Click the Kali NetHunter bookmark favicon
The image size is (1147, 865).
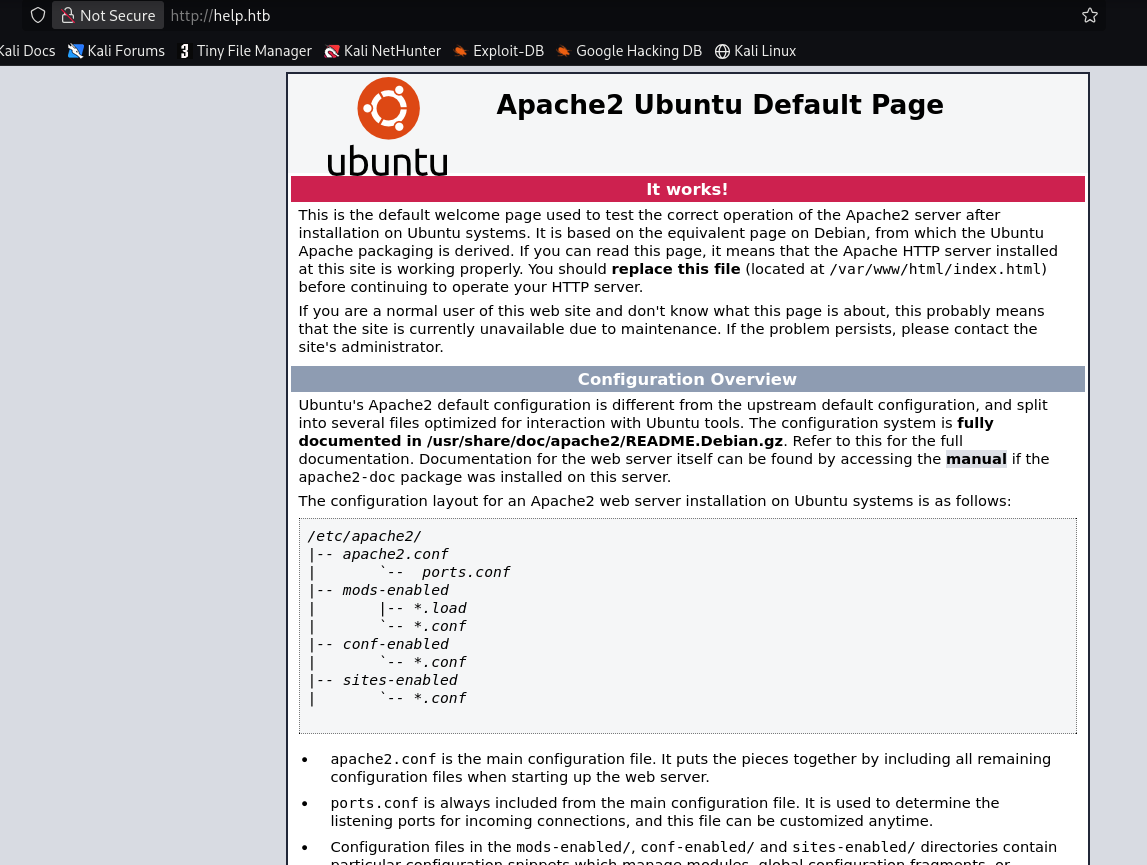tap(332, 51)
